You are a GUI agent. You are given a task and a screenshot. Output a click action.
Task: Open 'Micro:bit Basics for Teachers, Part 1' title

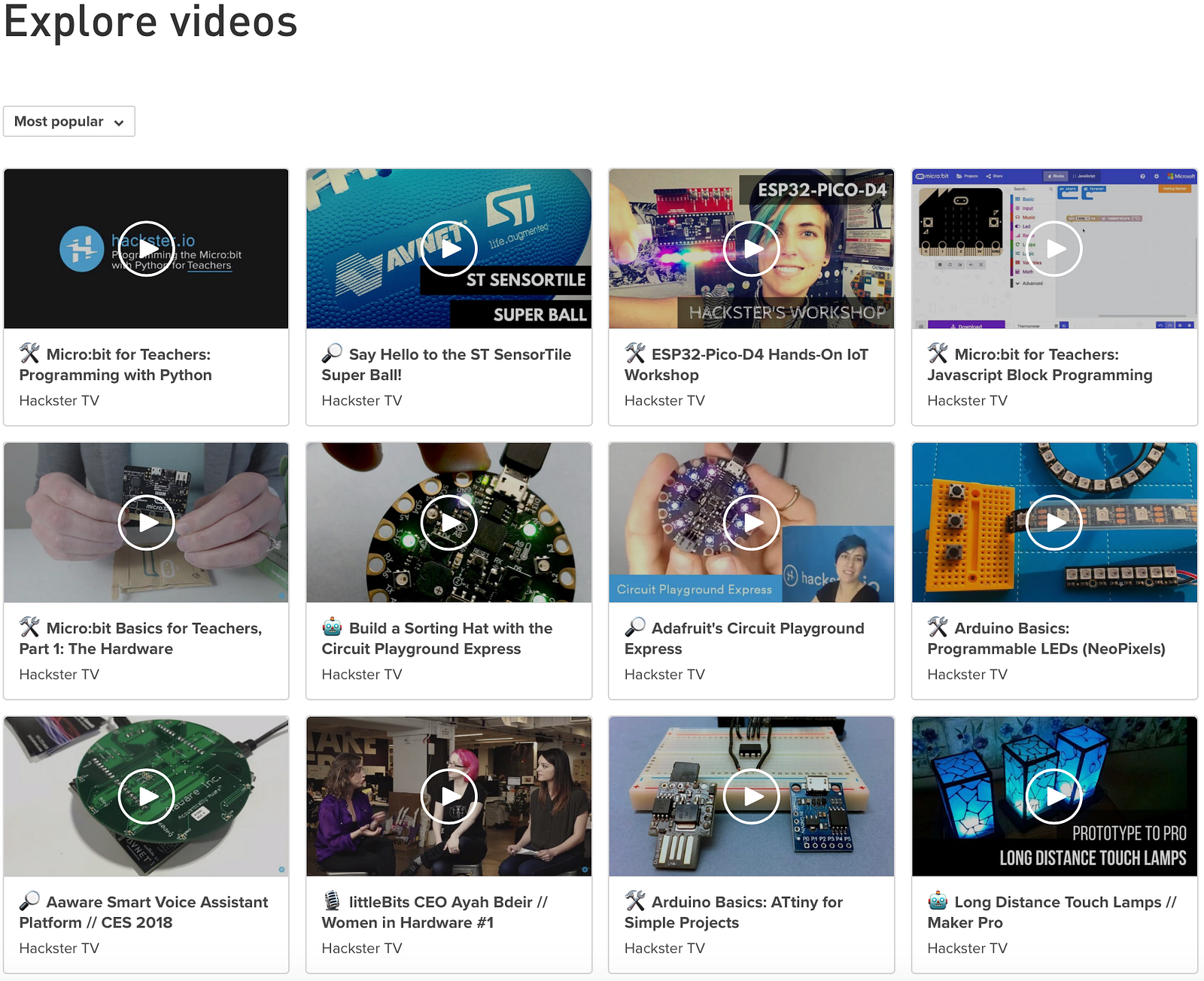(x=141, y=639)
